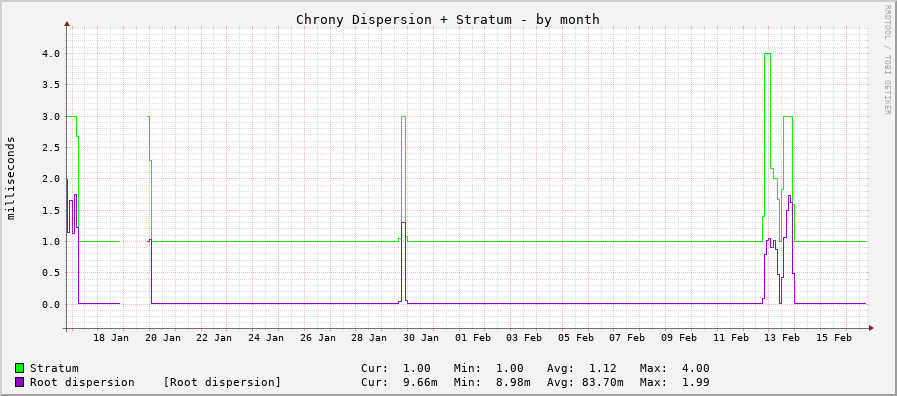
Task: Click the '26 Jan' x-axis date label
Action: [x=317, y=338]
